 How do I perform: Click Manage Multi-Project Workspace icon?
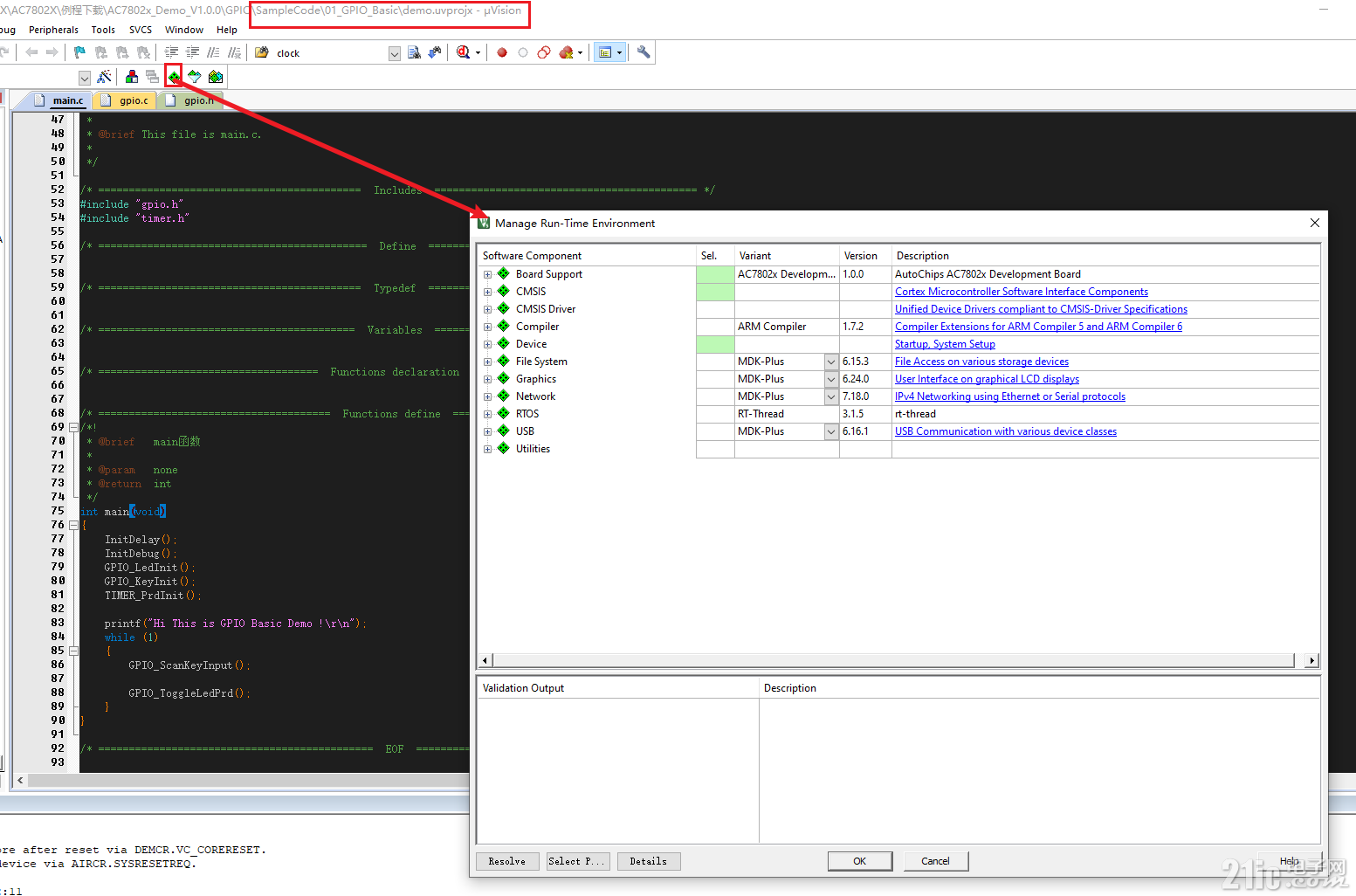tap(152, 77)
